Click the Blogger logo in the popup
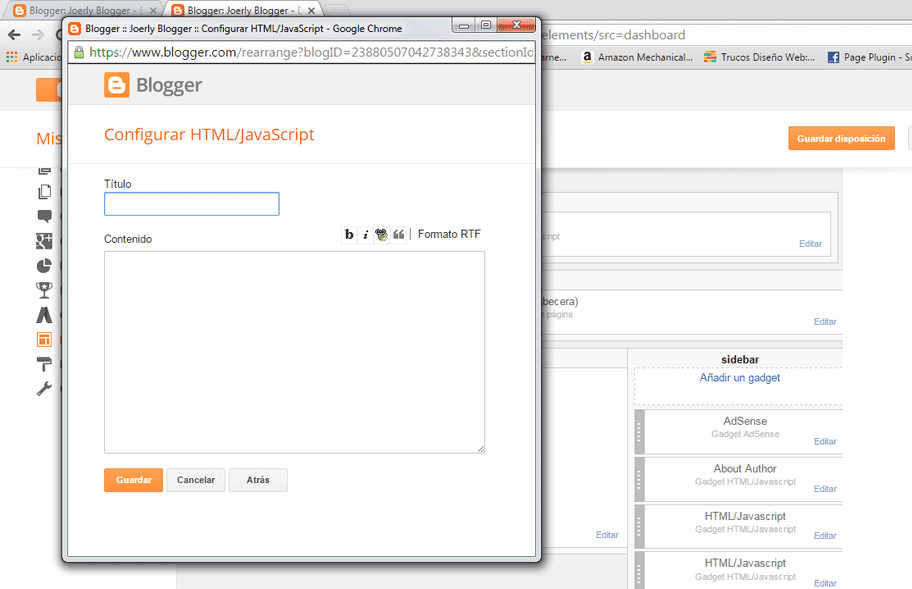Viewport: 912px width, 589px height. (153, 85)
